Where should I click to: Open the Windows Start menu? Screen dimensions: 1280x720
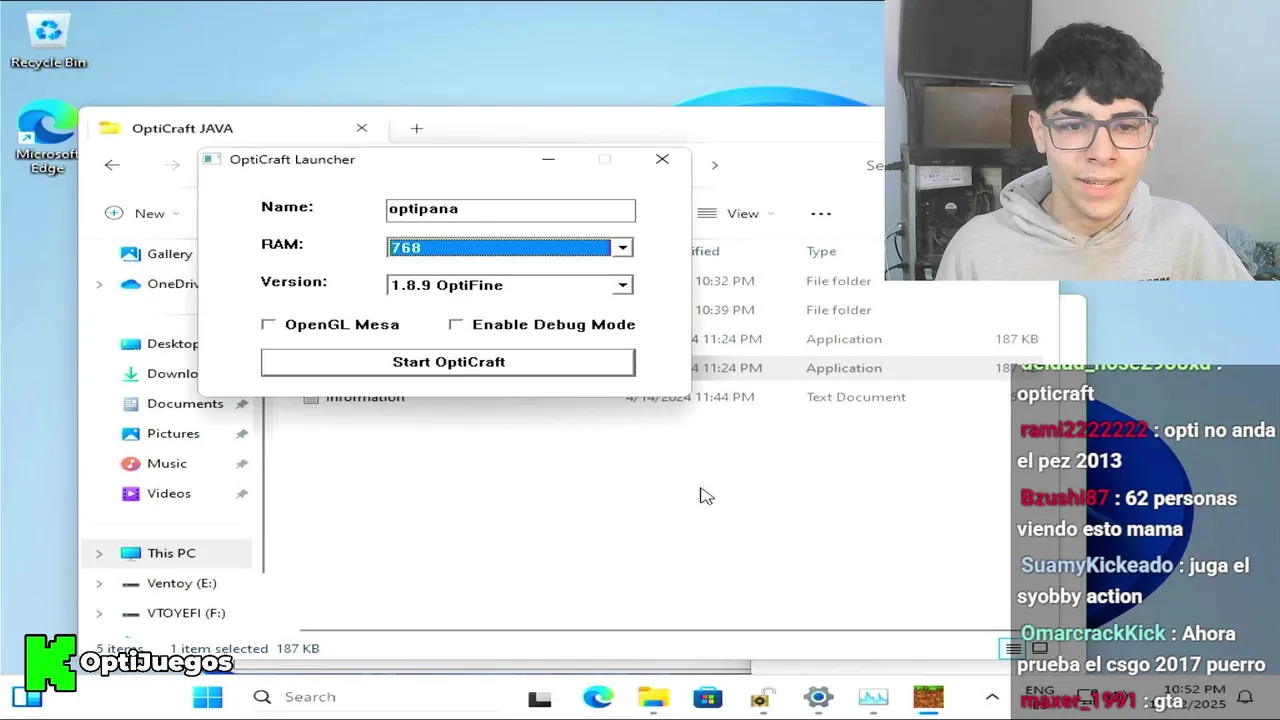(x=208, y=697)
